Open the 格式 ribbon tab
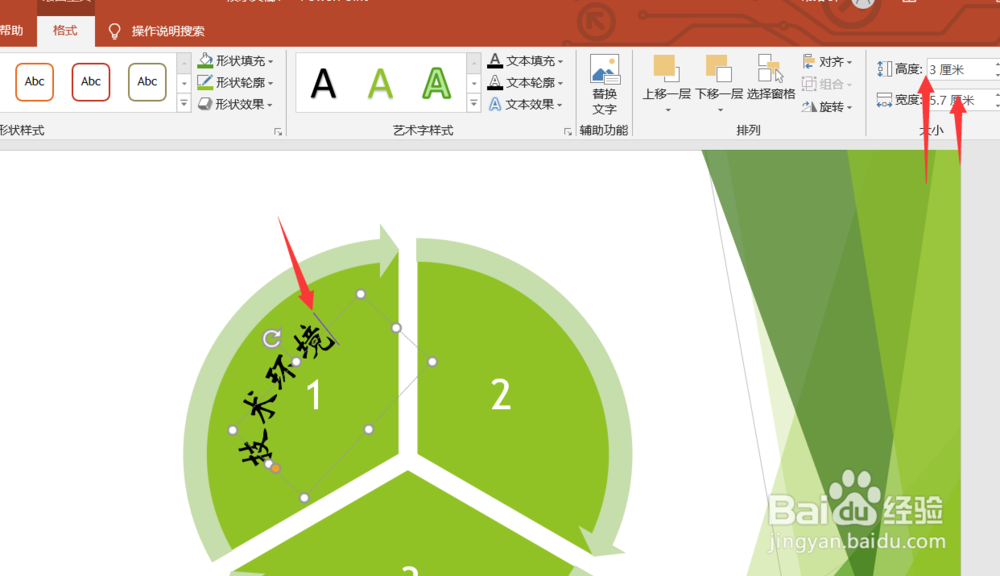This screenshot has height=576, width=1000. pos(65,31)
